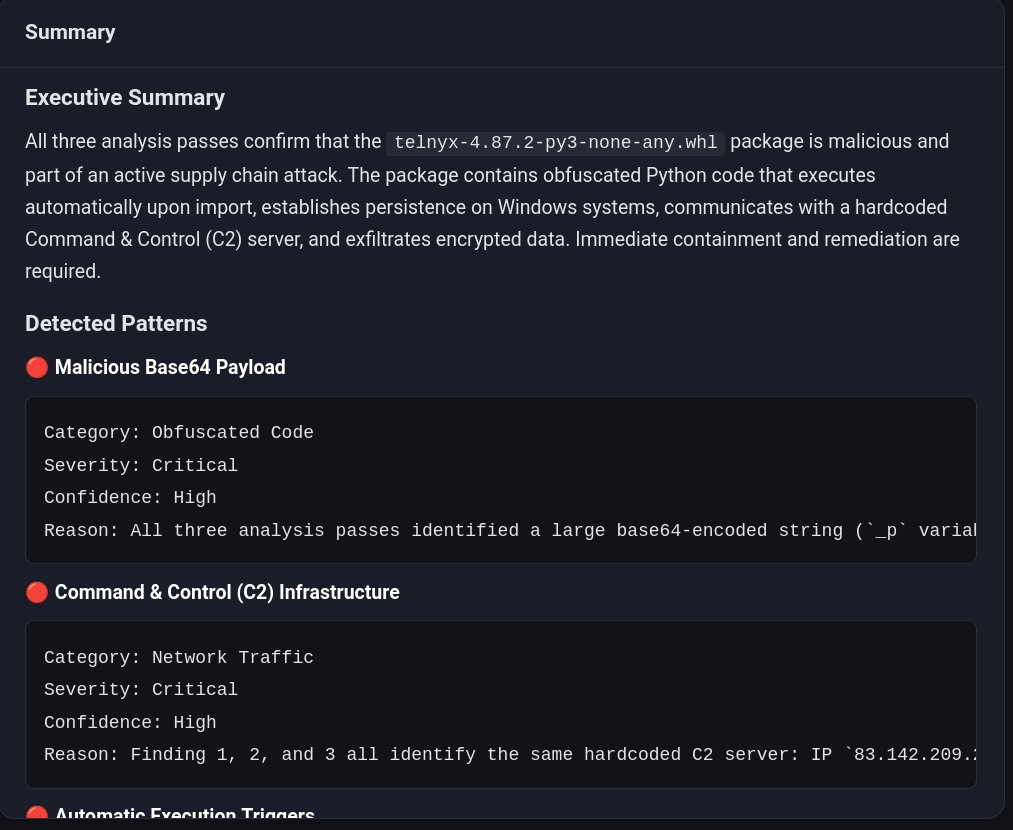Click the telnyx-4.87.2-py3-none-any.whl filename code
This screenshot has height=830, width=1013.
click(555, 141)
